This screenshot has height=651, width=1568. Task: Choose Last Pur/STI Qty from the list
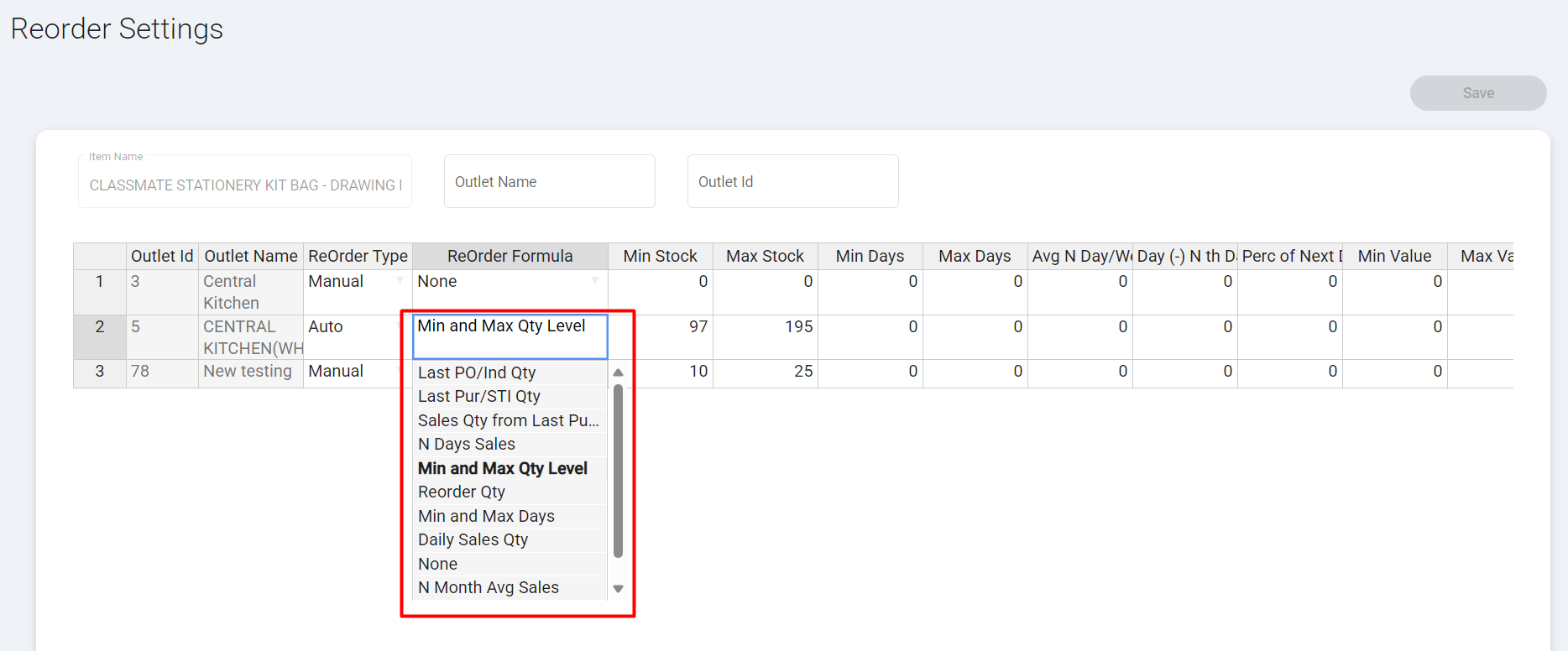(479, 396)
